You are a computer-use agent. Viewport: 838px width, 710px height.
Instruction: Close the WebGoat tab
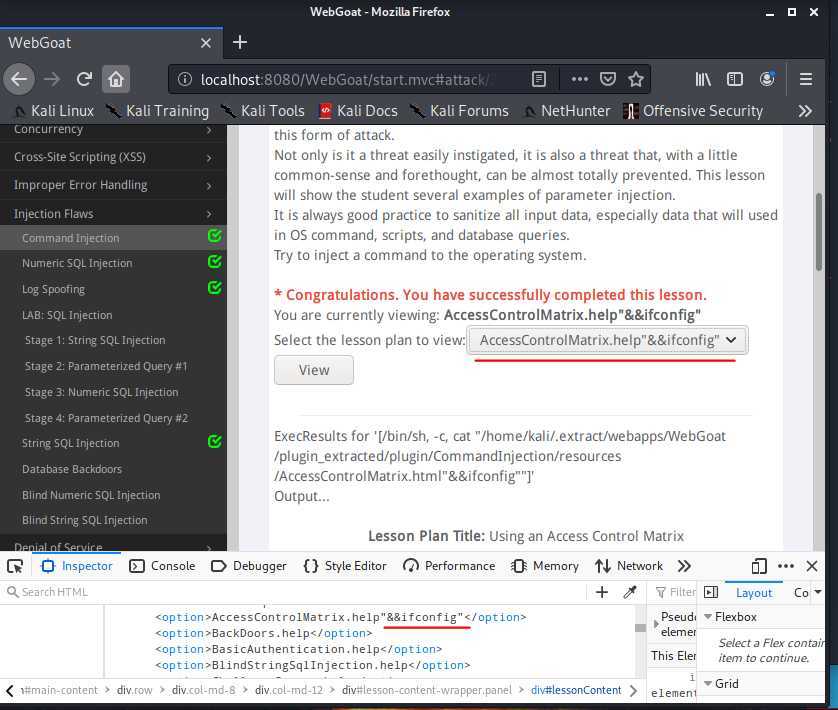[206, 43]
